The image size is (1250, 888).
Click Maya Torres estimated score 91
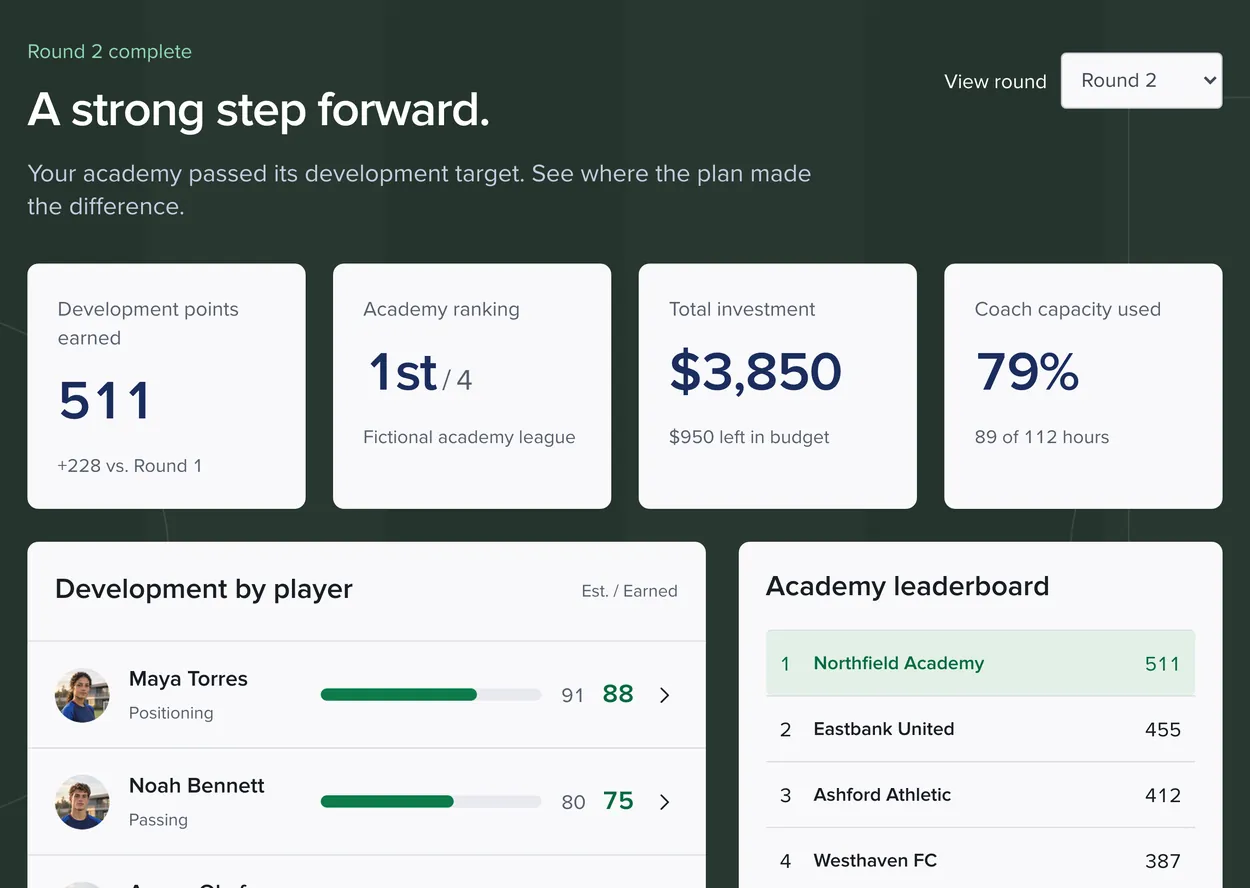(x=572, y=695)
